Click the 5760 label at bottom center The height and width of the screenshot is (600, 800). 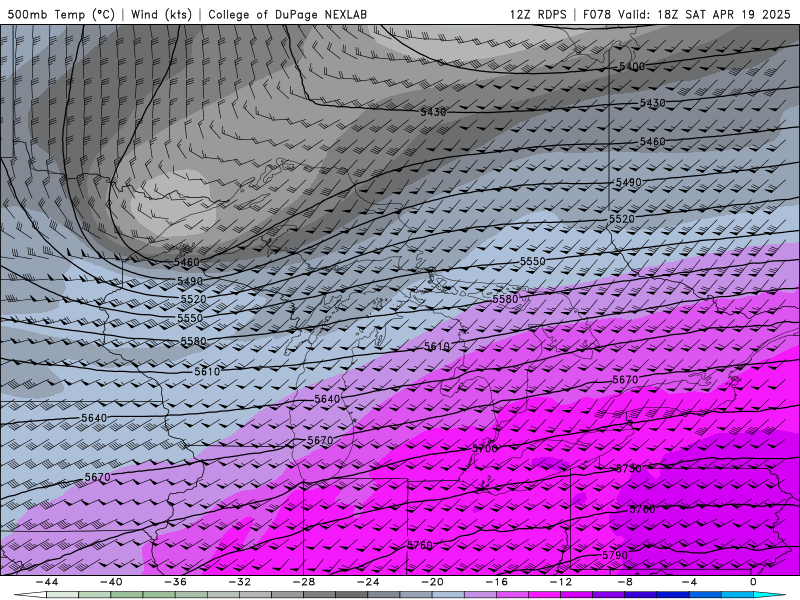point(420,545)
